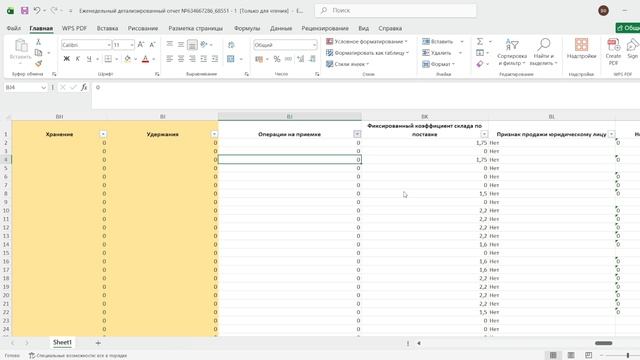Open Сортировка и фильтр menu
The width and height of the screenshot is (640, 360).
[512, 52]
